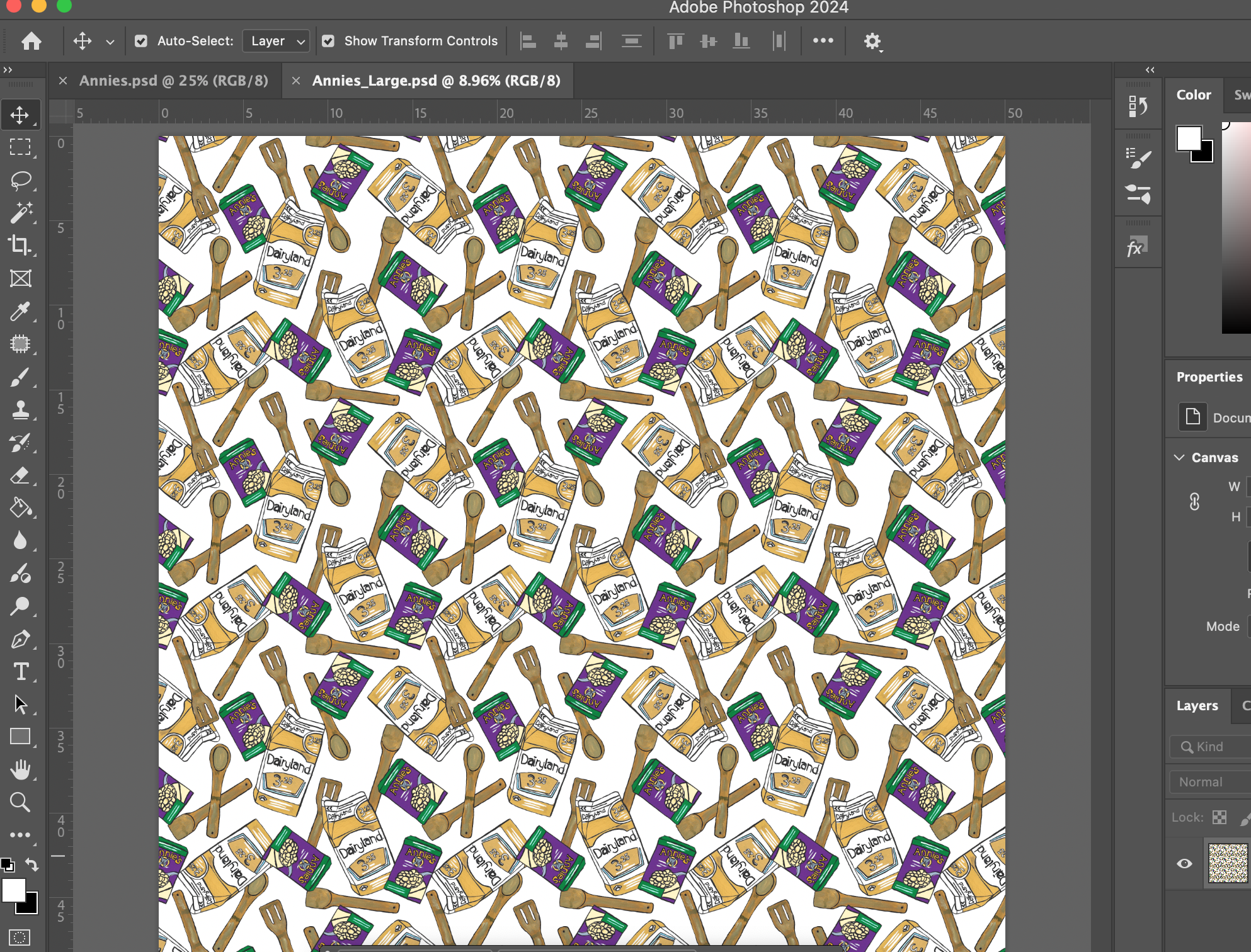Switch to the Annies_Large.psd tab
The image size is (1251, 952).
(x=436, y=81)
